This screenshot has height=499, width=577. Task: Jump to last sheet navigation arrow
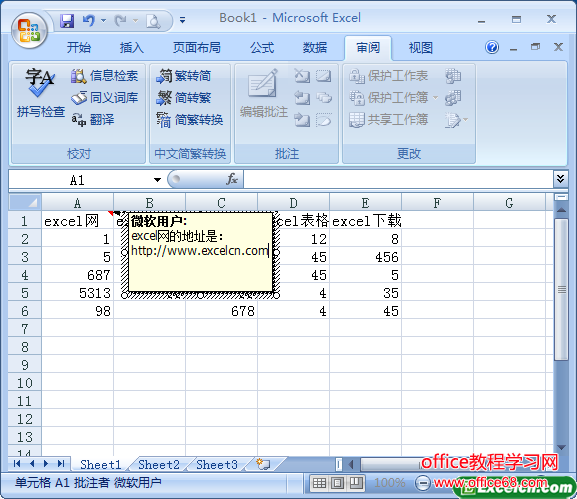[61, 464]
